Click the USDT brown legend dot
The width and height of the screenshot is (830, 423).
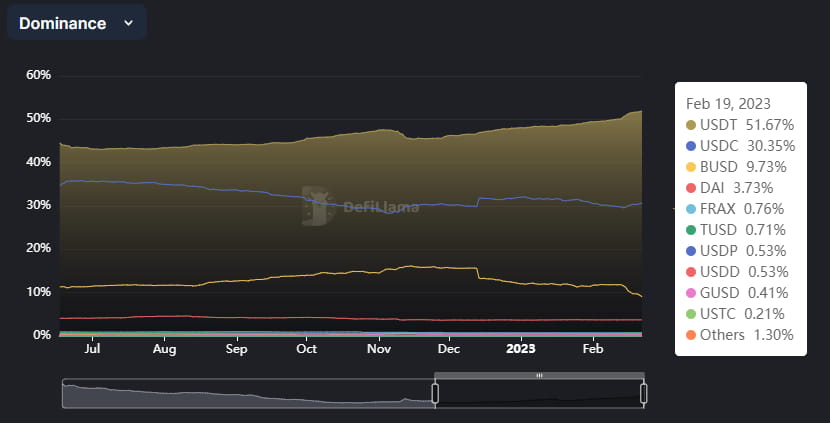(x=690, y=125)
